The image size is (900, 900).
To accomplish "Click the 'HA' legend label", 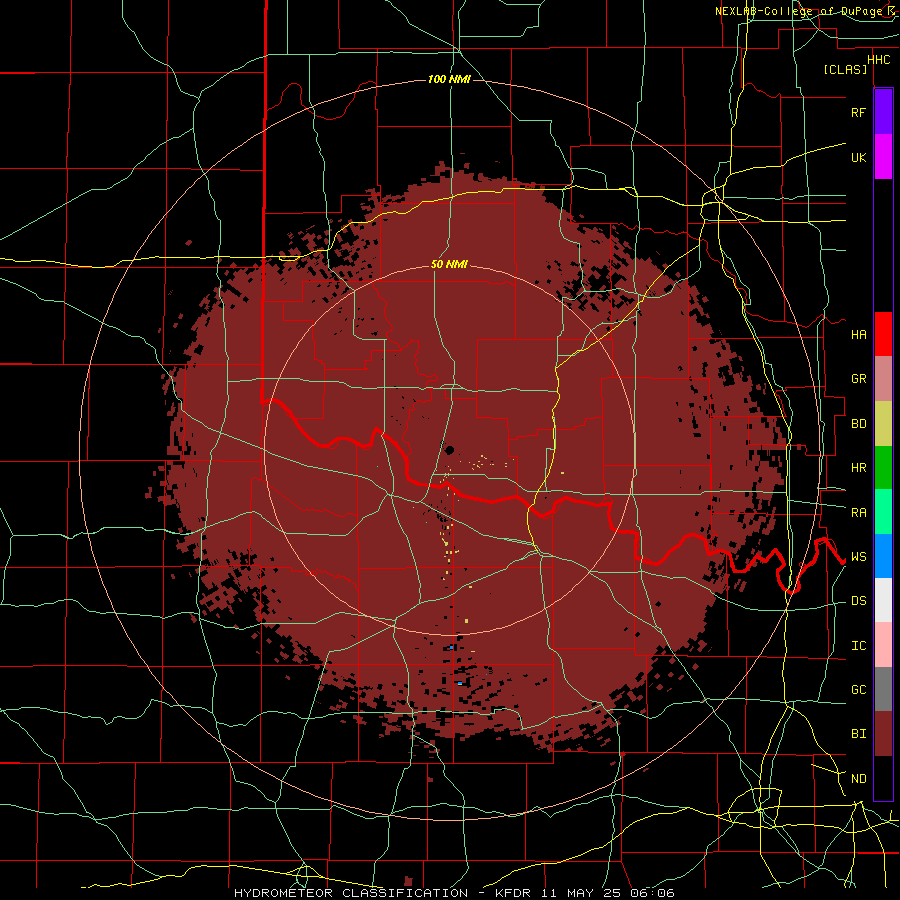I will [858, 335].
